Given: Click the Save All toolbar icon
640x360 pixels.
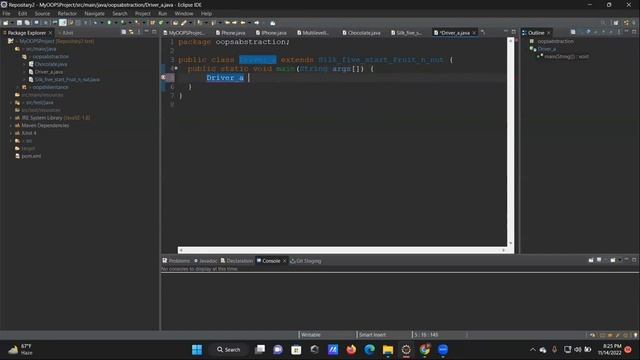Looking at the screenshot, I should [x=27, y=23].
